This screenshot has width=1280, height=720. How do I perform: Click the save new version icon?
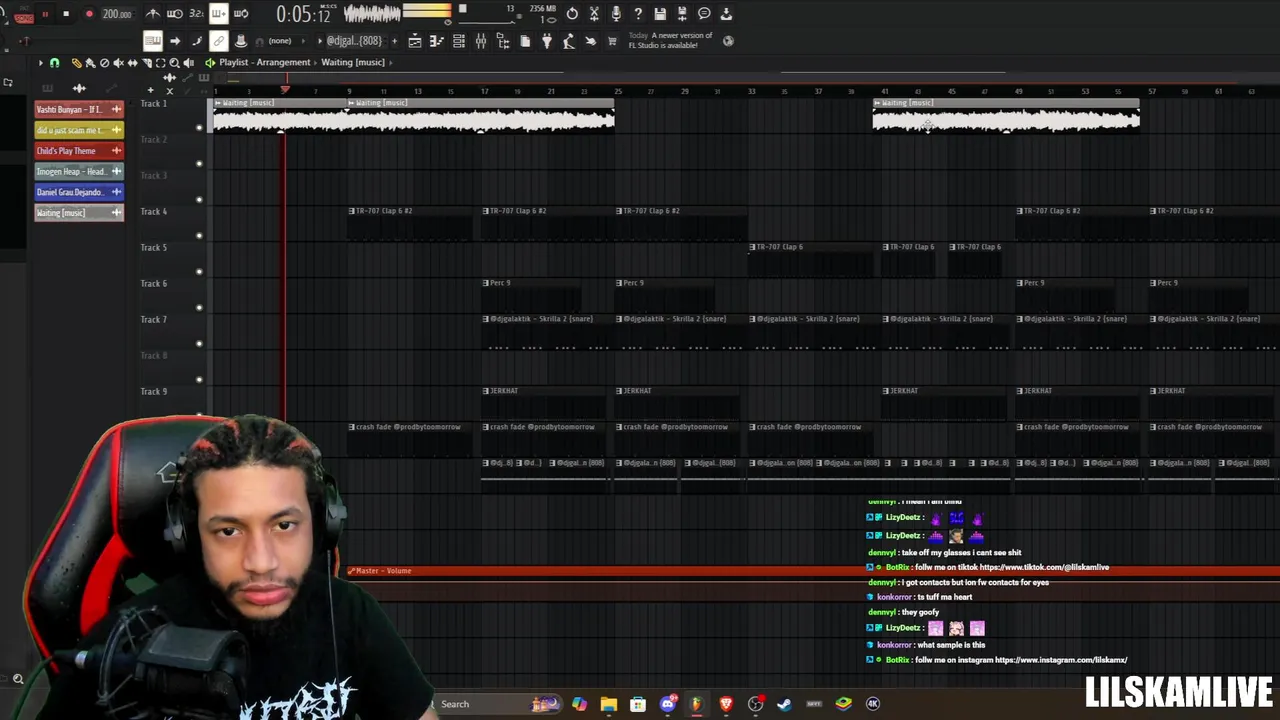coord(682,14)
